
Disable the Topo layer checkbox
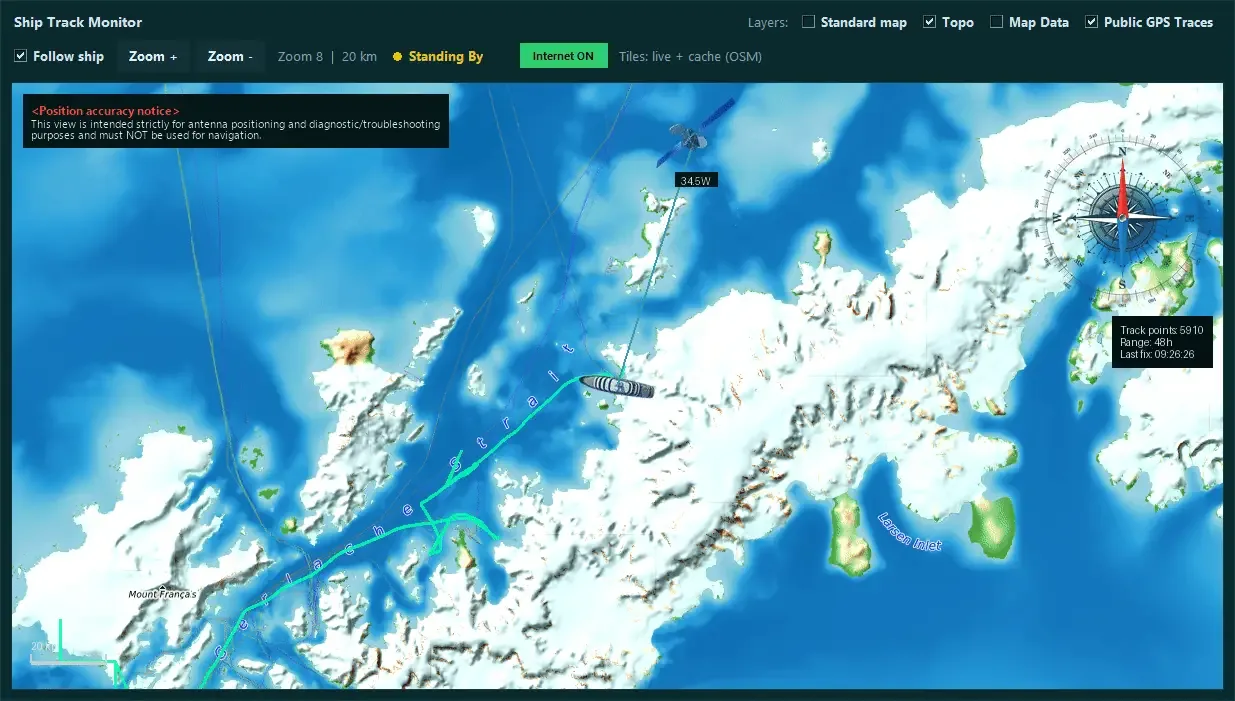point(930,22)
